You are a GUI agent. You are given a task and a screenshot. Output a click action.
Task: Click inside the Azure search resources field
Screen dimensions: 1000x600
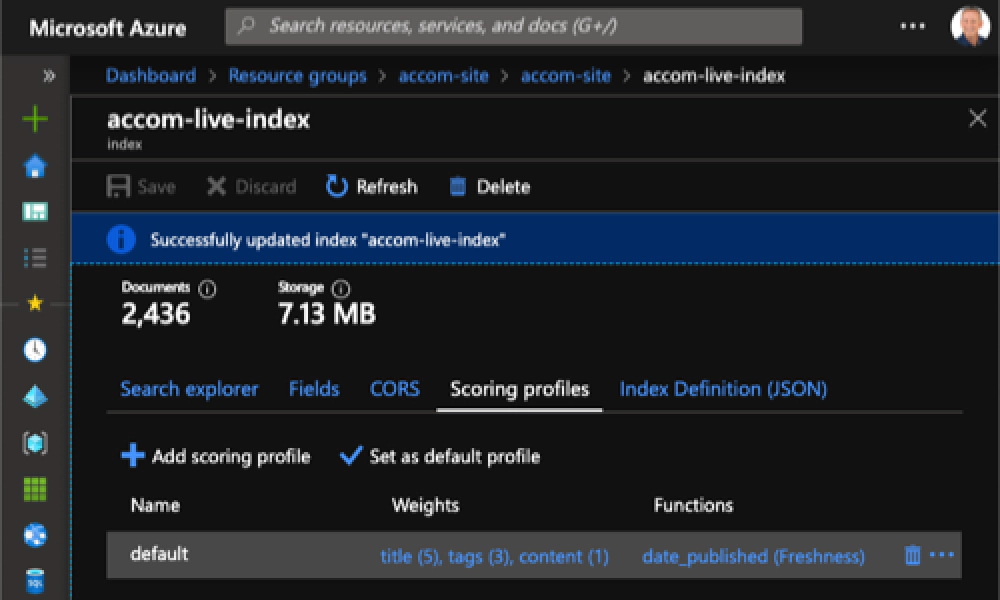(x=515, y=26)
